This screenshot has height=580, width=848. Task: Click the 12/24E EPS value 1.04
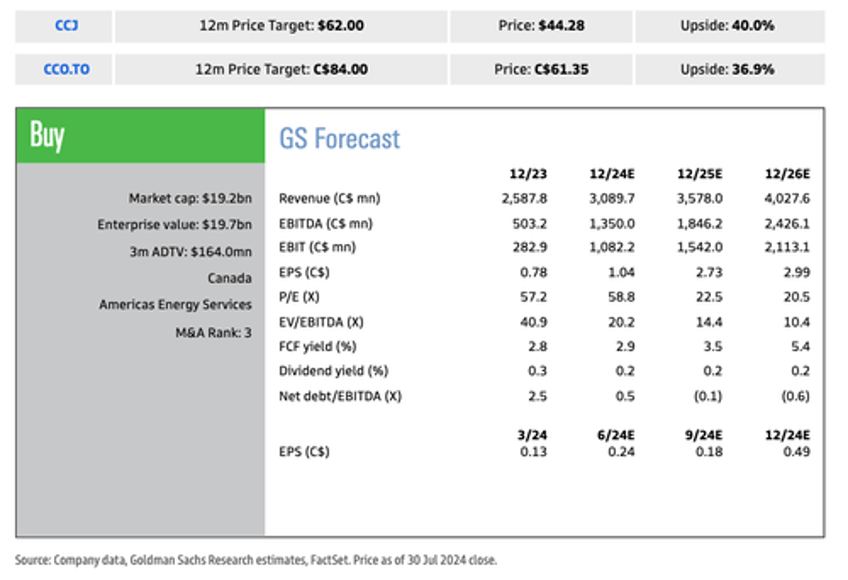(621, 272)
